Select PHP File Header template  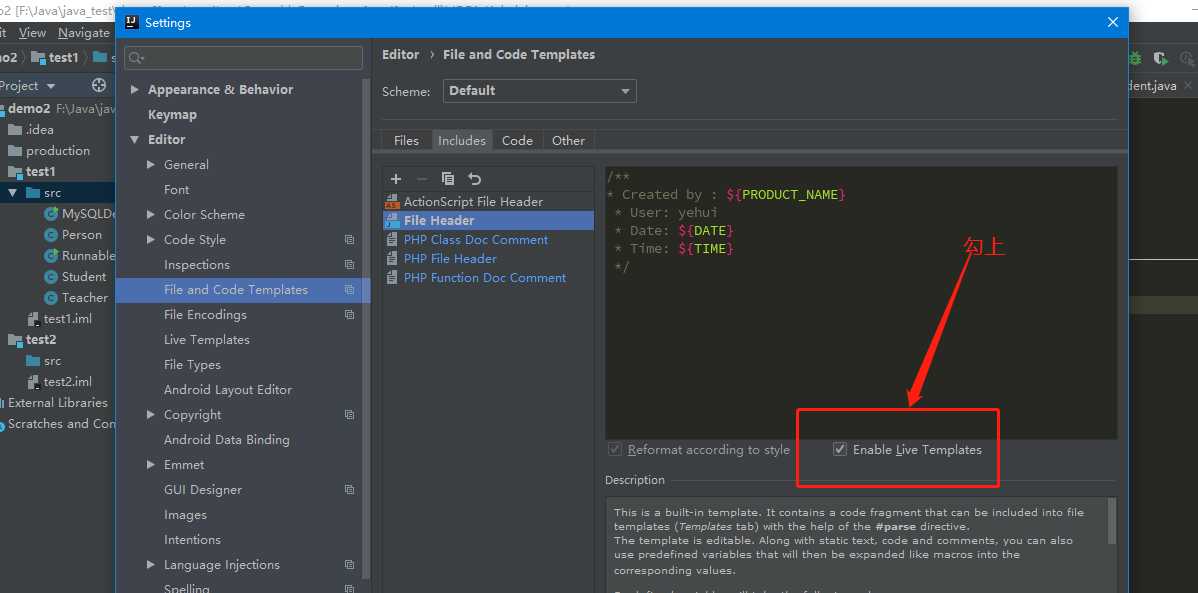450,258
